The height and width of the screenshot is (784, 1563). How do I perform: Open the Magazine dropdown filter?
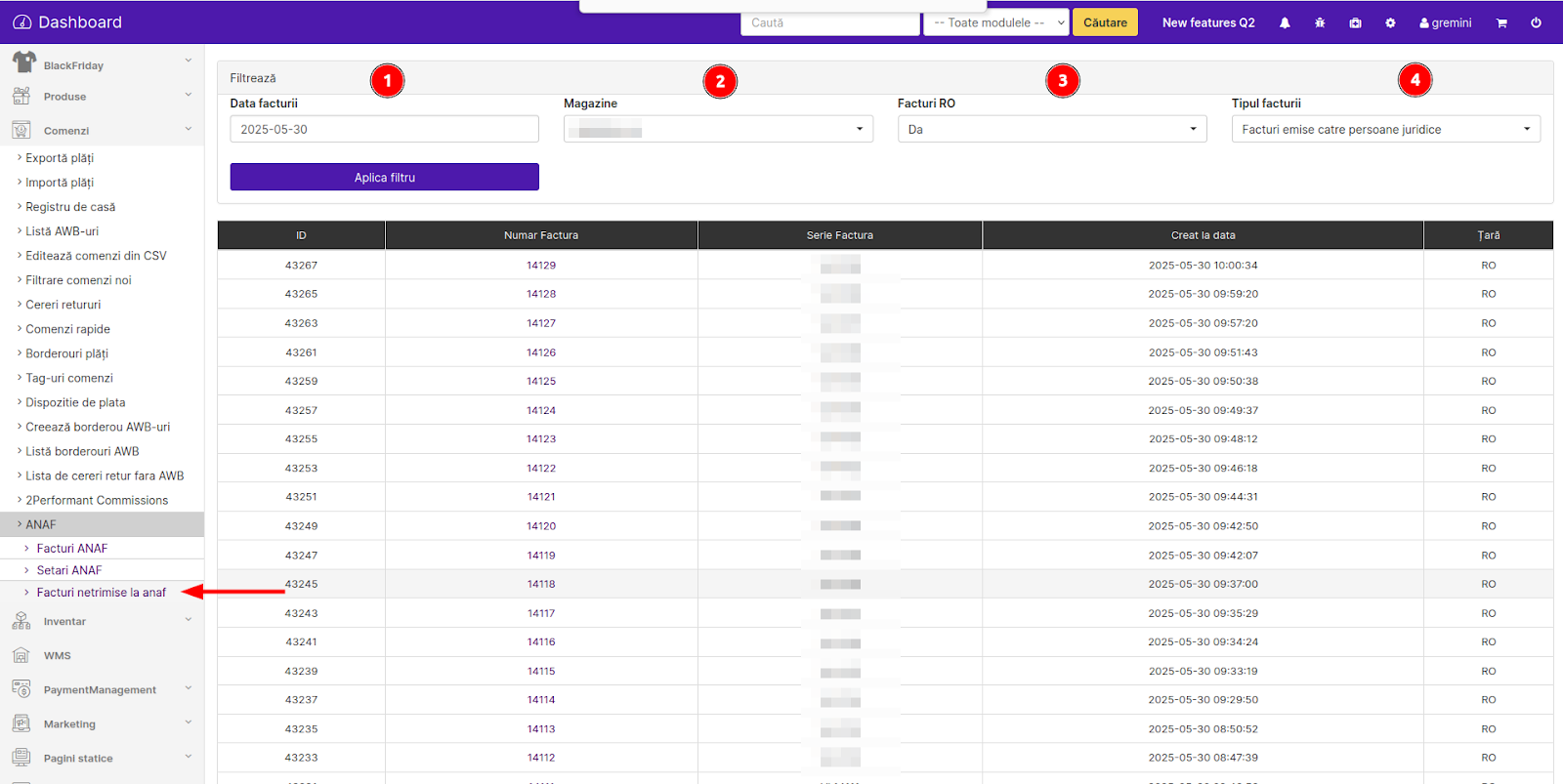point(718,129)
